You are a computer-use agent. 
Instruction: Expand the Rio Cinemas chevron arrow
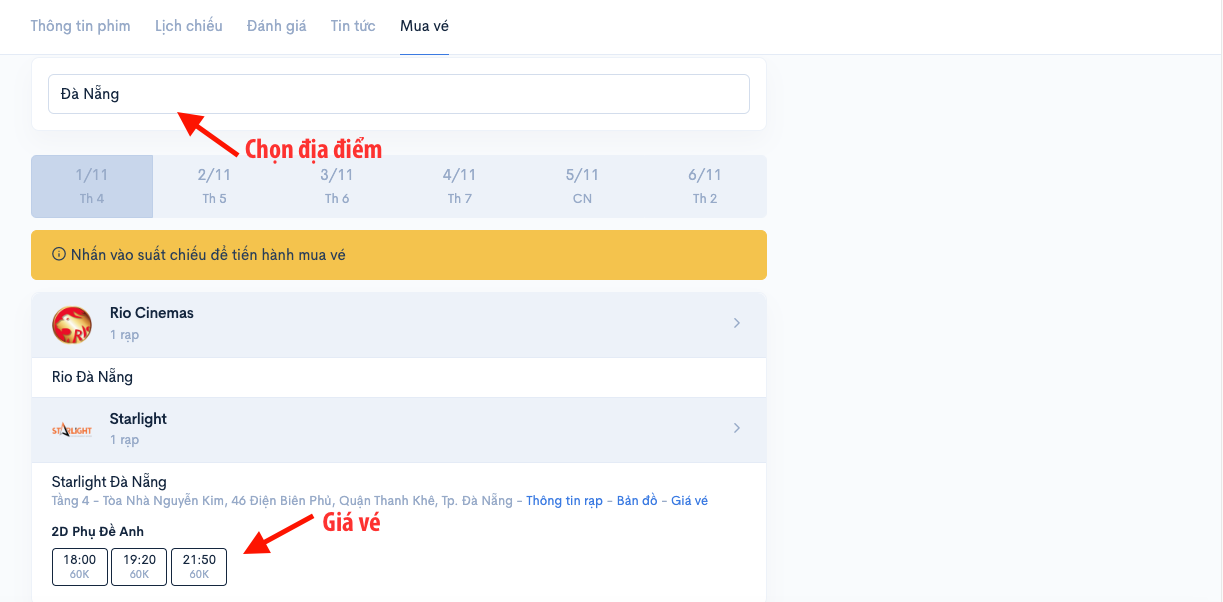click(x=737, y=323)
